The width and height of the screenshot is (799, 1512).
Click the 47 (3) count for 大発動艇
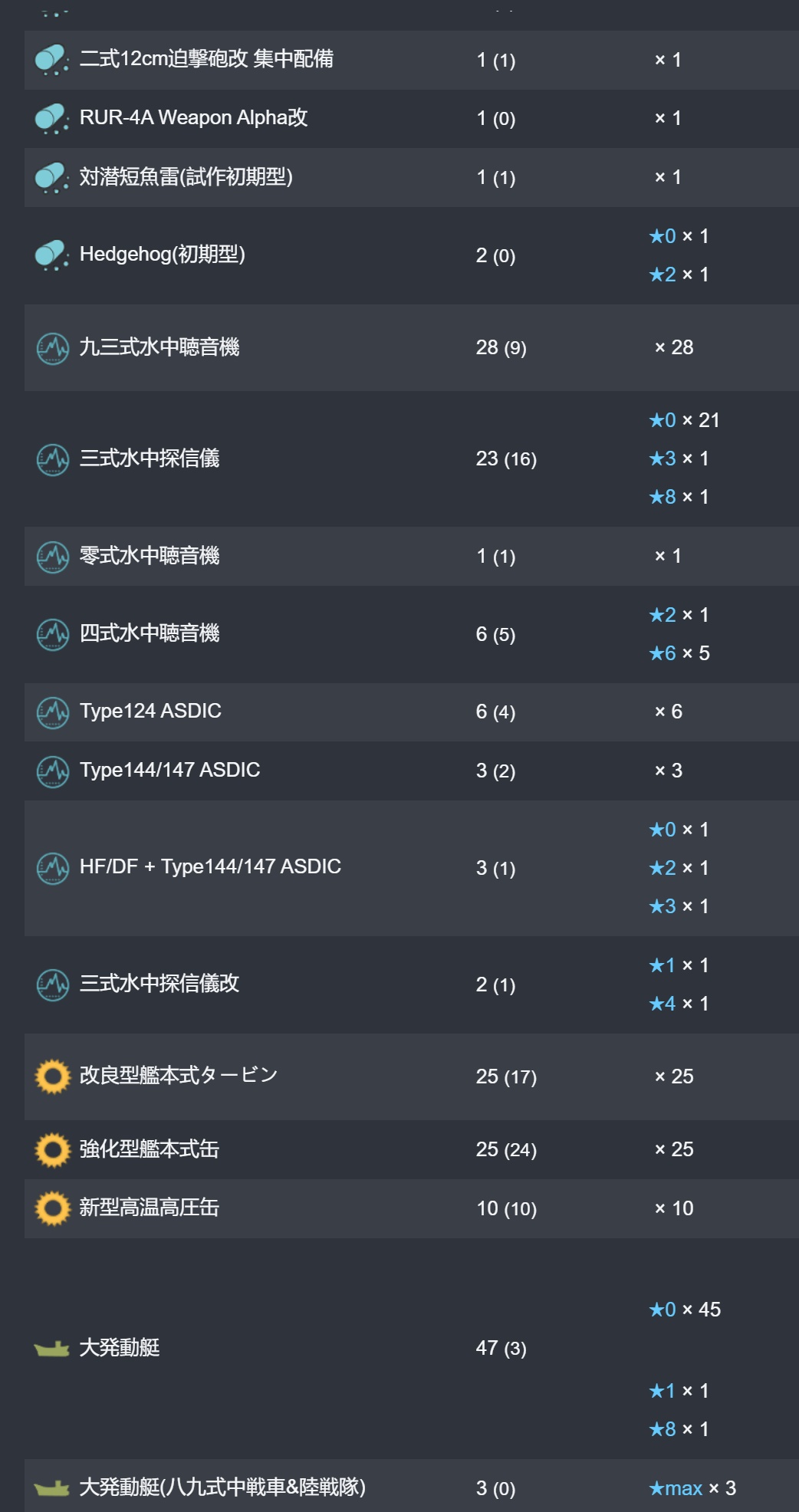click(501, 1348)
